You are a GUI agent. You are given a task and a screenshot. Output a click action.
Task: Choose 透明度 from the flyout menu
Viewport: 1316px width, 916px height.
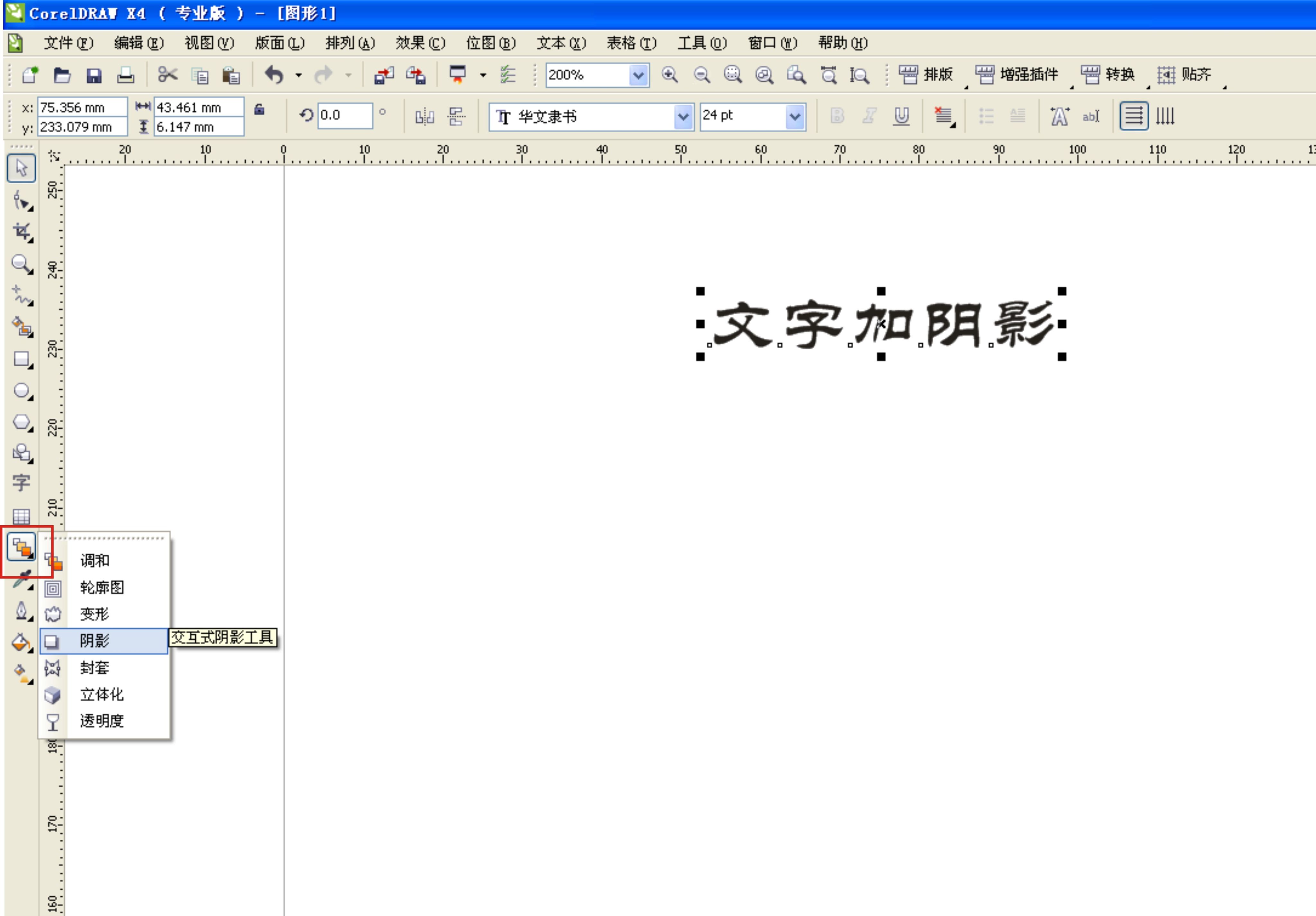pyautogui.click(x=104, y=721)
